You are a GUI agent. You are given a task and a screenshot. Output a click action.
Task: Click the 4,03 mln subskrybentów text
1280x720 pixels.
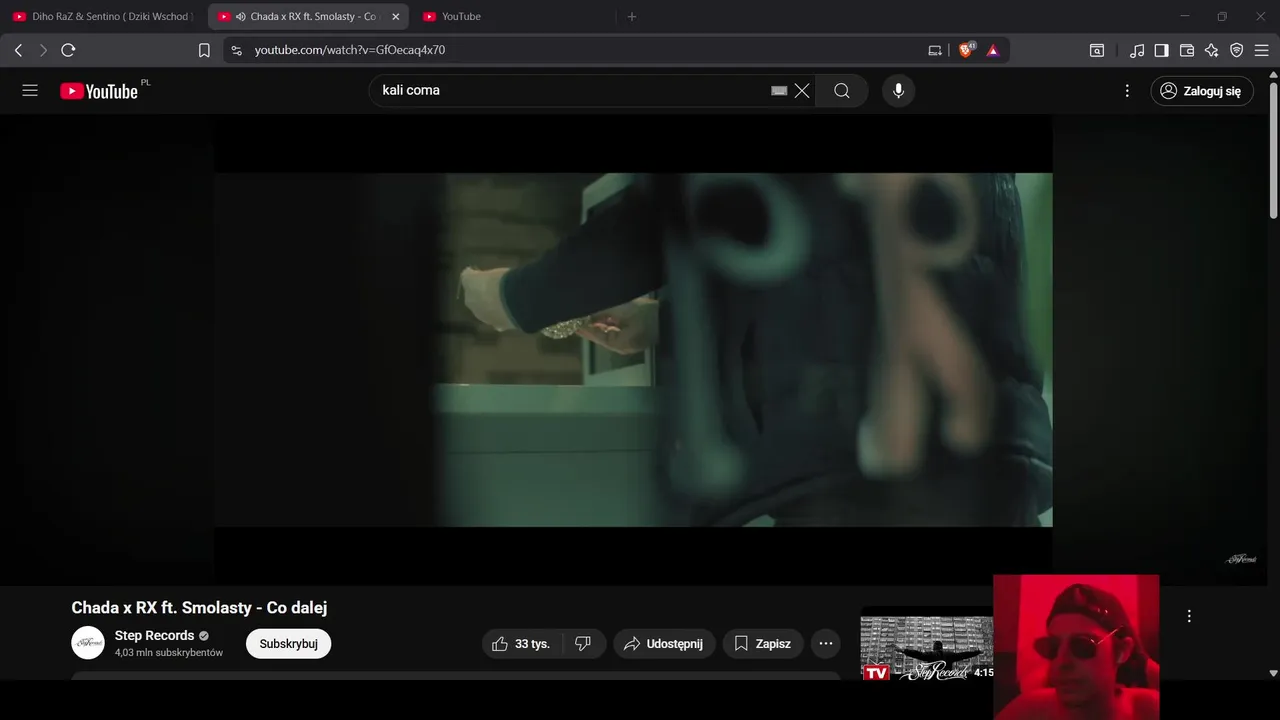(x=169, y=652)
